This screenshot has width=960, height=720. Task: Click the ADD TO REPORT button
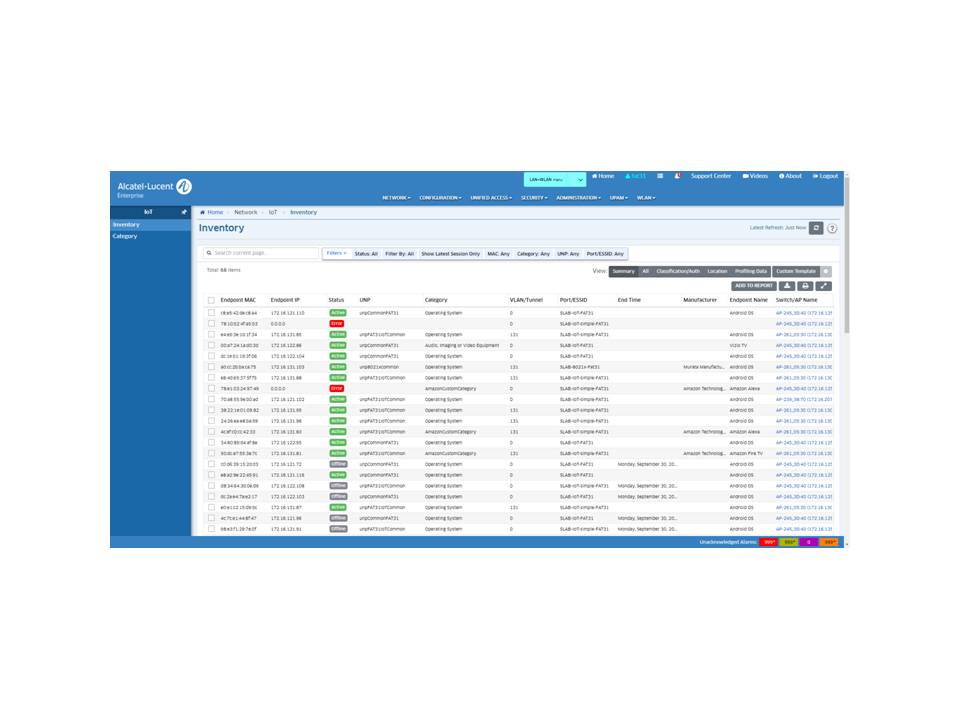tap(753, 286)
